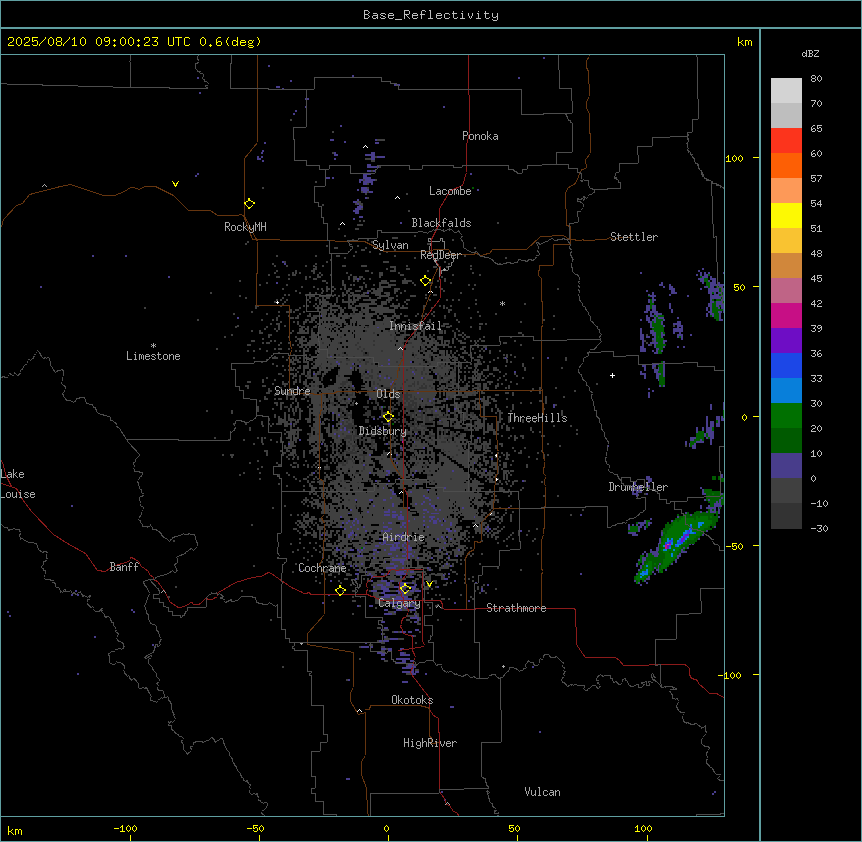Click the Base_Reflectivity title

431,15
